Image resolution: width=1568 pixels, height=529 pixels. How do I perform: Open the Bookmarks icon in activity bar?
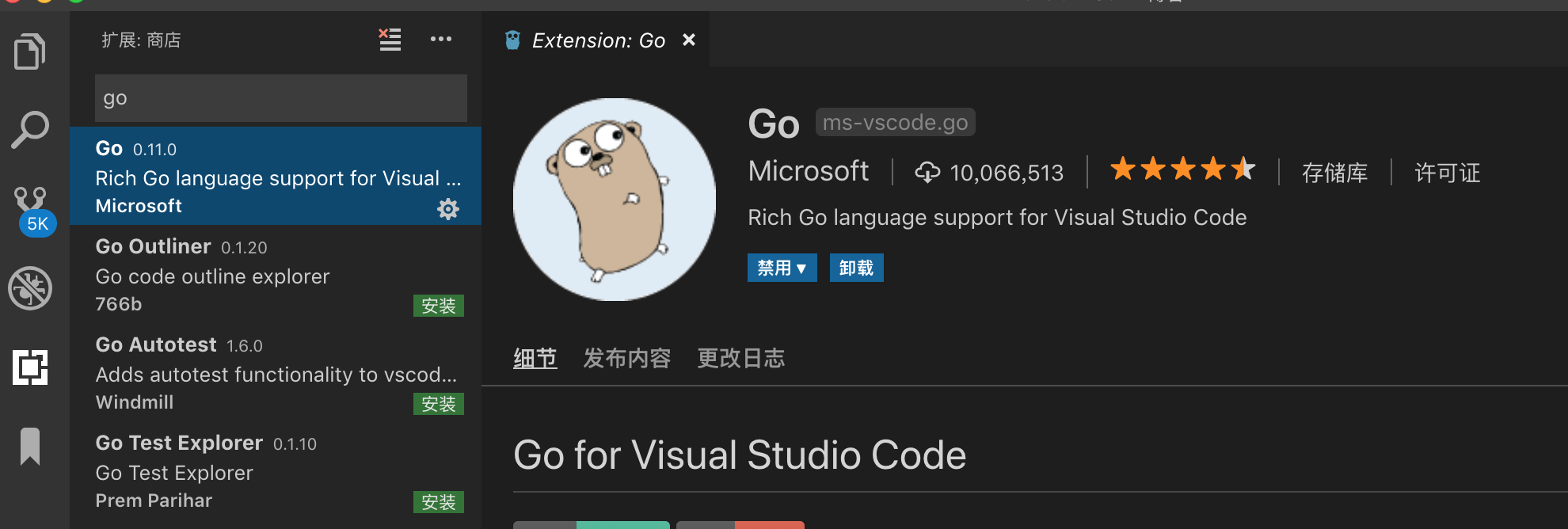pos(30,447)
